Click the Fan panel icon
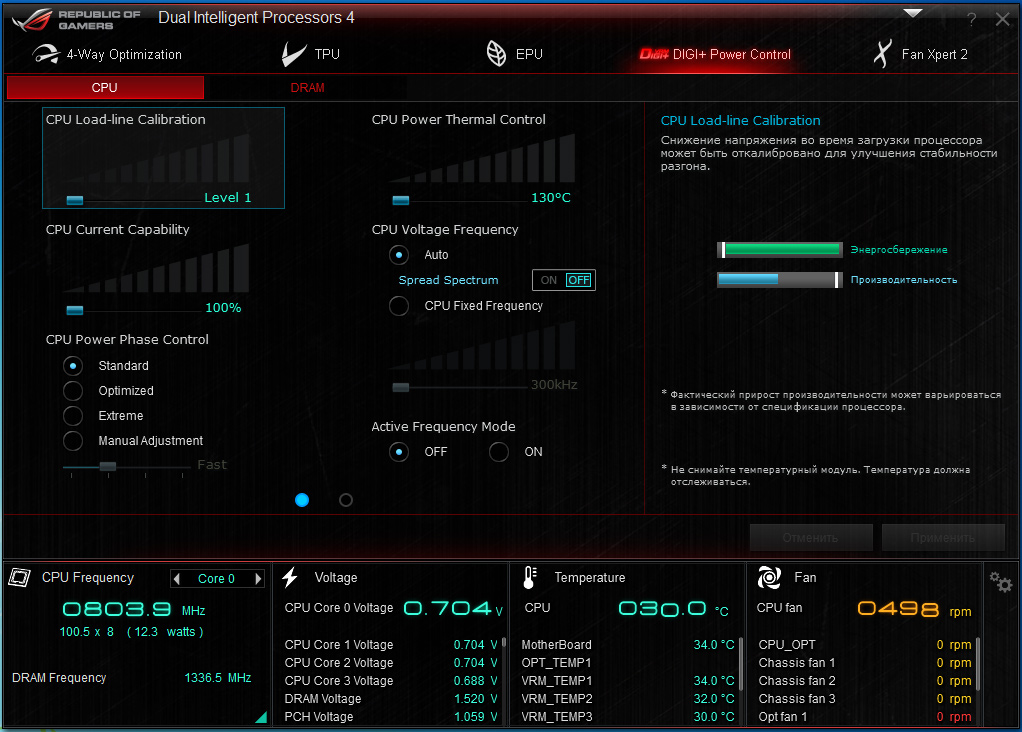Viewport: 1022px width, 732px height. pyautogui.click(x=769, y=577)
